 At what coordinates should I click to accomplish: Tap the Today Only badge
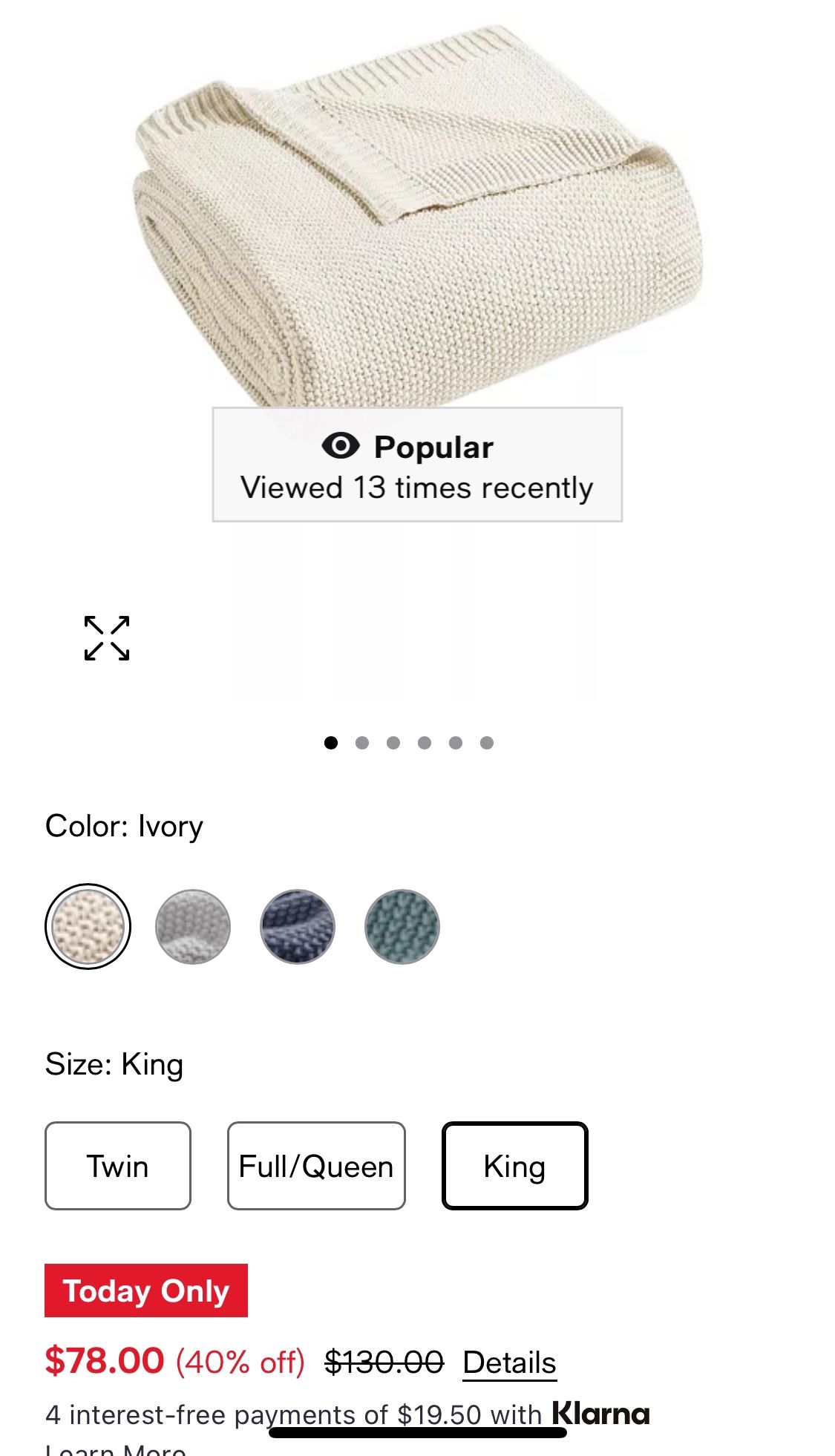pos(146,1291)
